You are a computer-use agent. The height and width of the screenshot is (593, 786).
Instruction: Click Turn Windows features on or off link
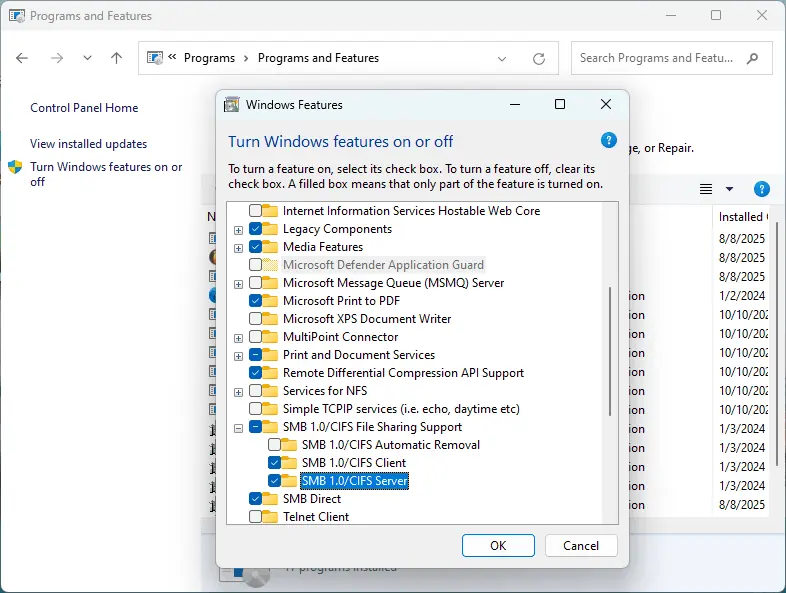[x=106, y=174]
